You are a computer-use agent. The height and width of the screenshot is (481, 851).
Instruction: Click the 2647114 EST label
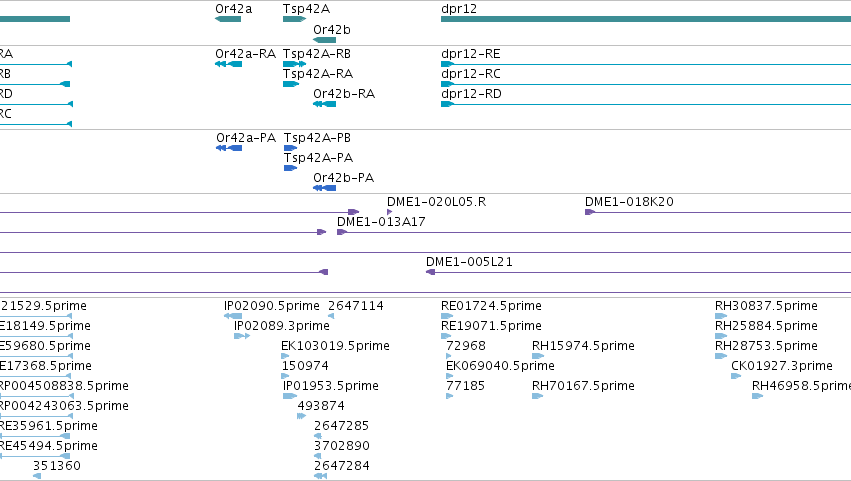click(x=355, y=306)
